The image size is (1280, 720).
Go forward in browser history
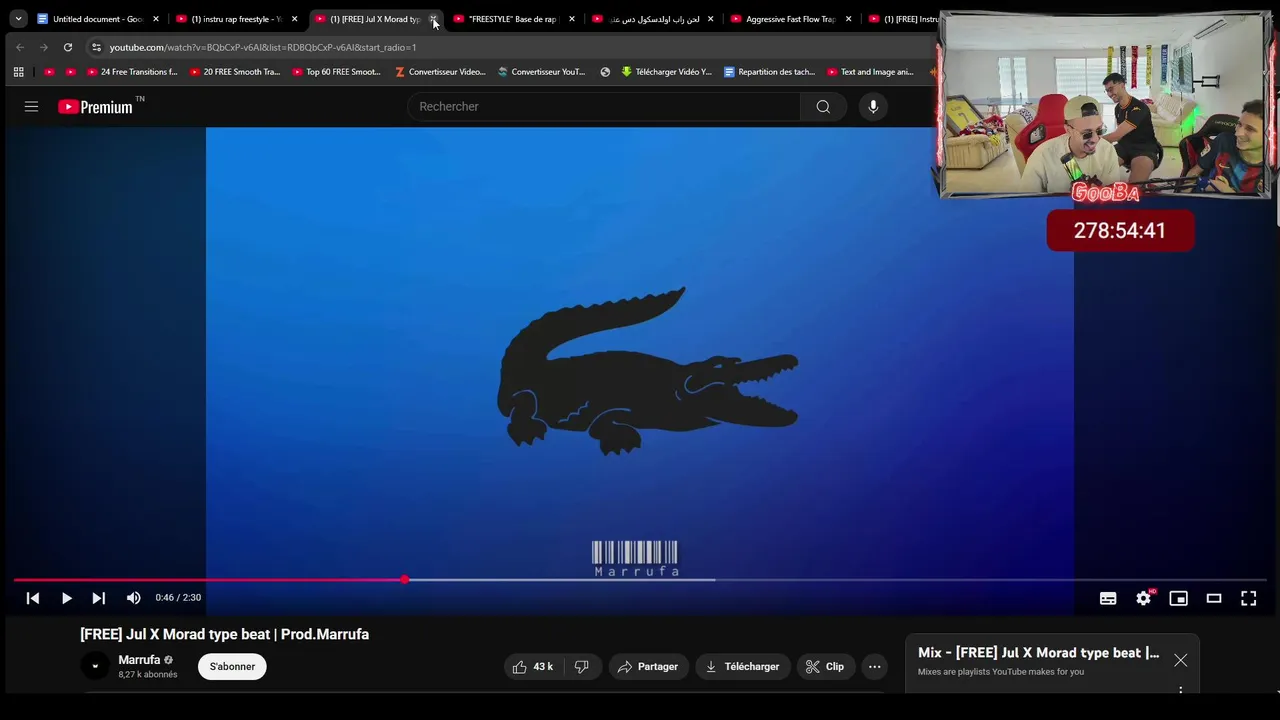pyautogui.click(x=44, y=47)
